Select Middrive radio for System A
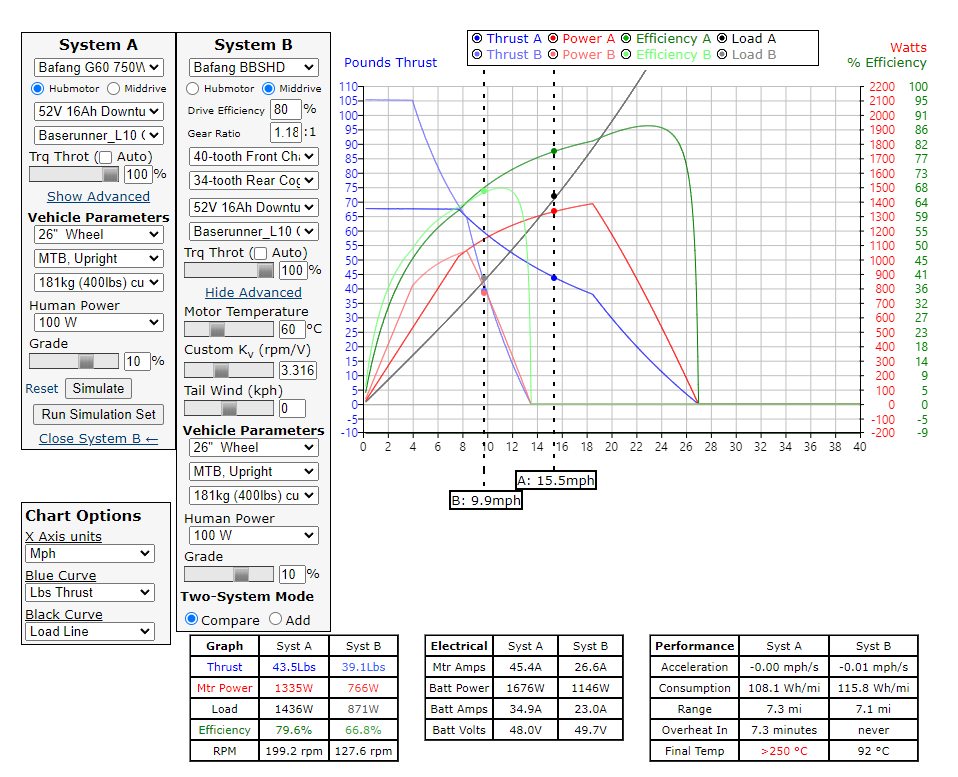The height and width of the screenshot is (777, 958). [114, 89]
